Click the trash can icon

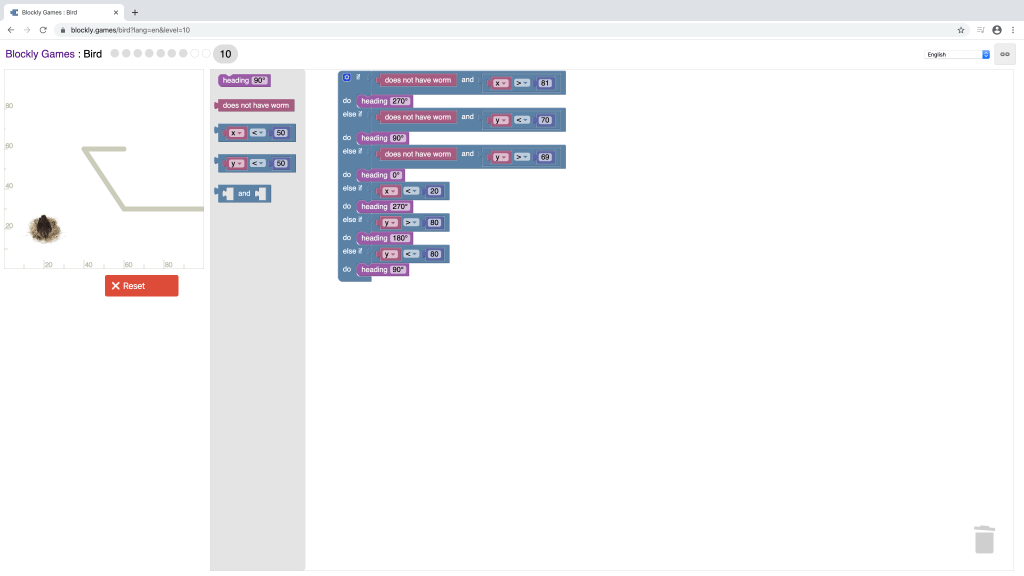(984, 539)
